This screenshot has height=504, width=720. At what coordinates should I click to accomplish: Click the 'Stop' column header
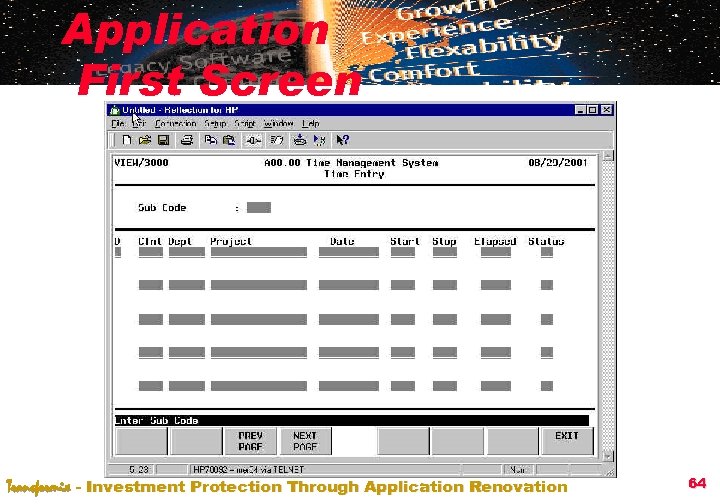444,241
